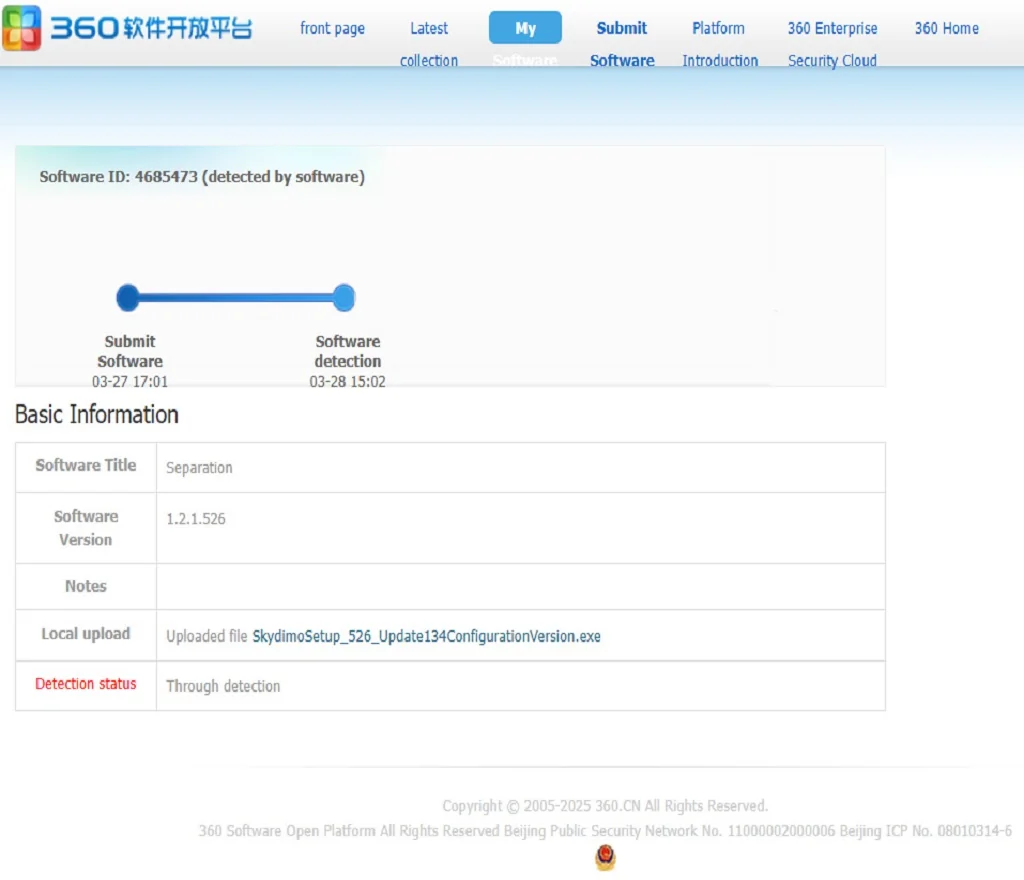
Task: Go to 360 Home
Action: coord(945,28)
